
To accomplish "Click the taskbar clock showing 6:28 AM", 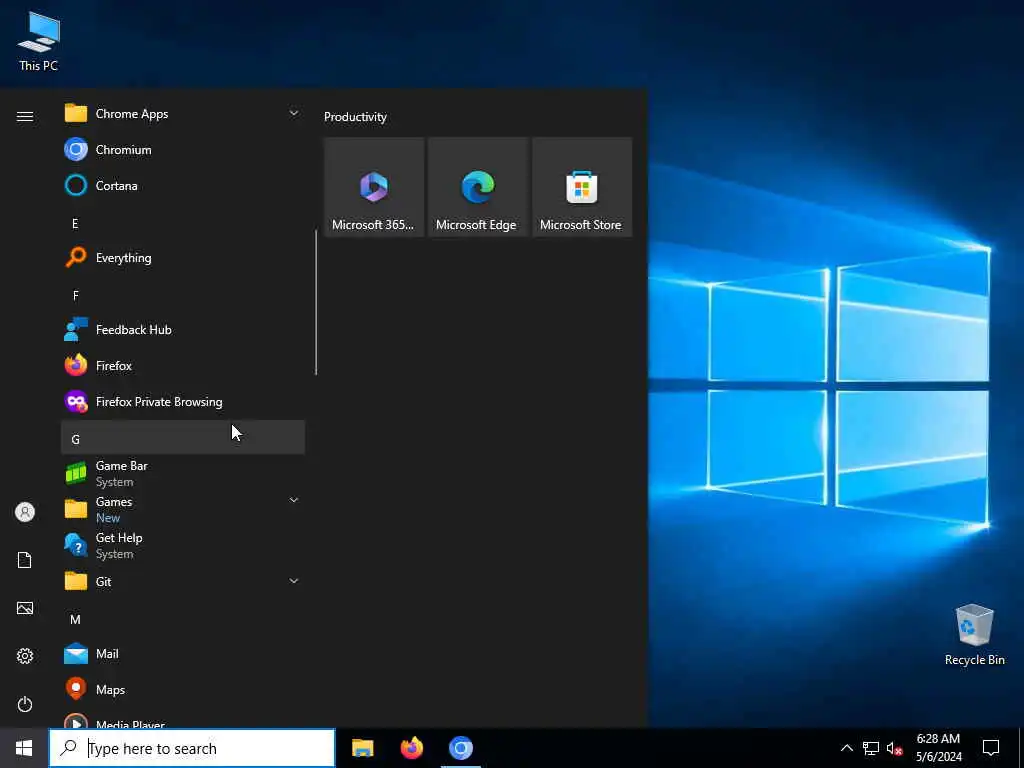I will coord(938,748).
